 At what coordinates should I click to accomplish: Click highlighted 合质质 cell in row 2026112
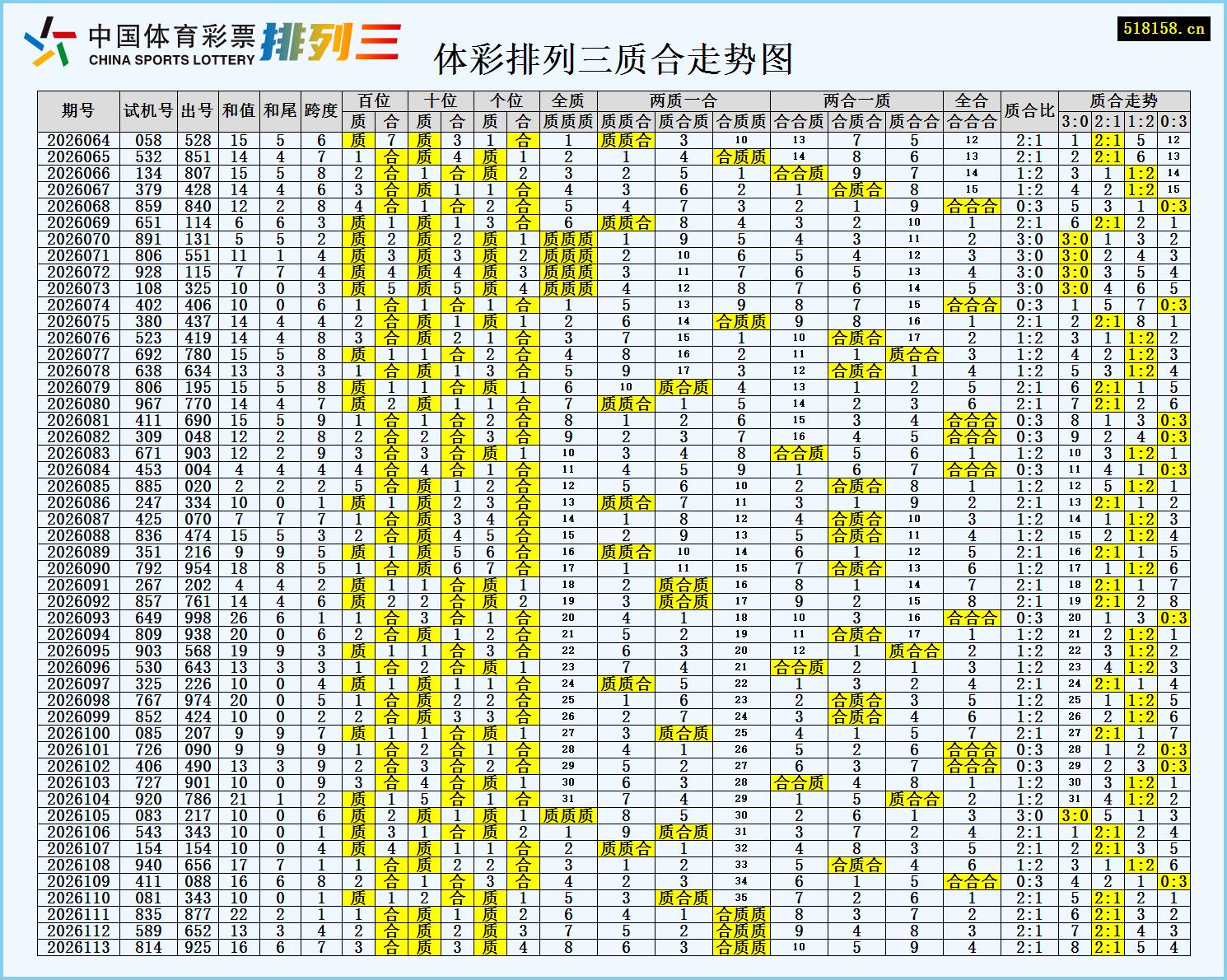tap(741, 931)
